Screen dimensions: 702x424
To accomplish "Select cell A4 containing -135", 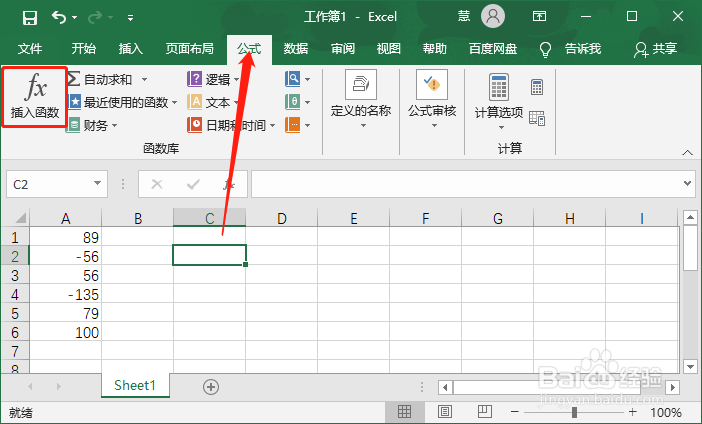I will point(66,294).
